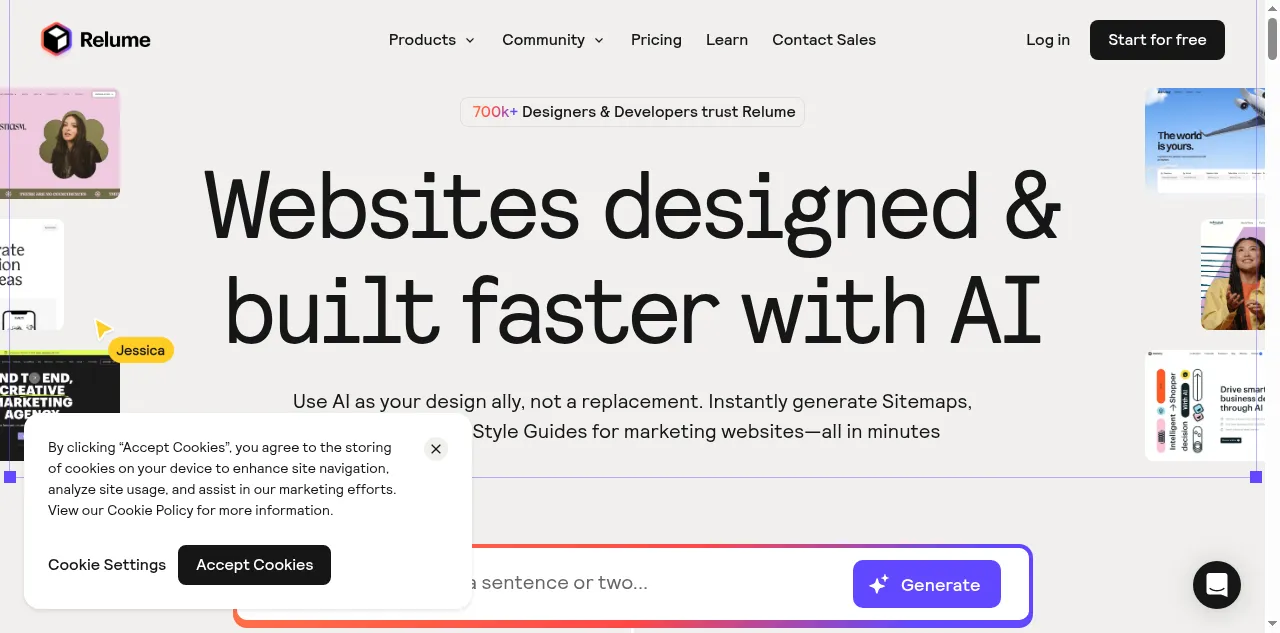Open the Pricing page
The image size is (1280, 633).
pyautogui.click(x=656, y=40)
